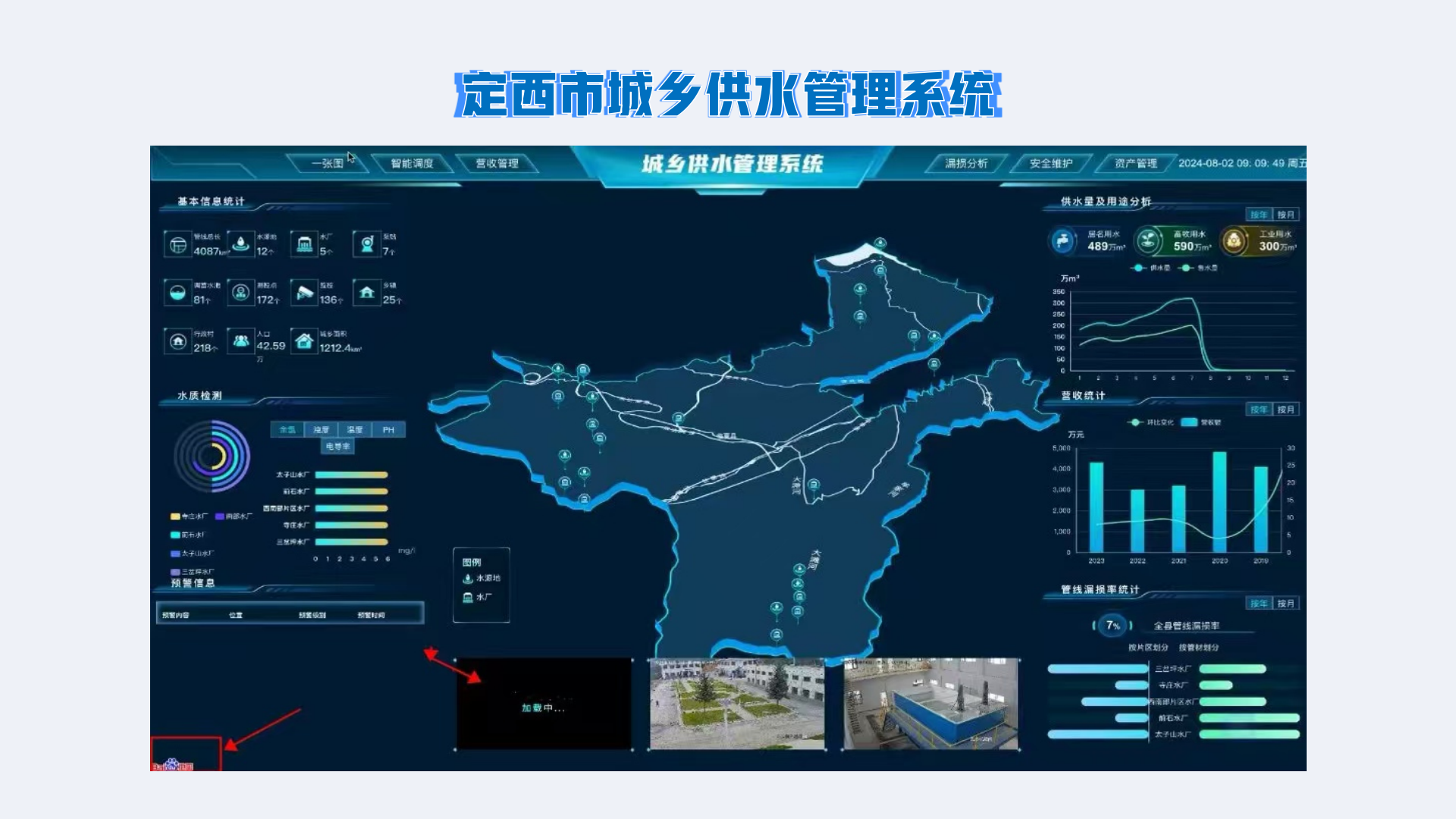The image size is (1456, 819).
Task: Click the 泵站 pump station icon
Action: 367,244
